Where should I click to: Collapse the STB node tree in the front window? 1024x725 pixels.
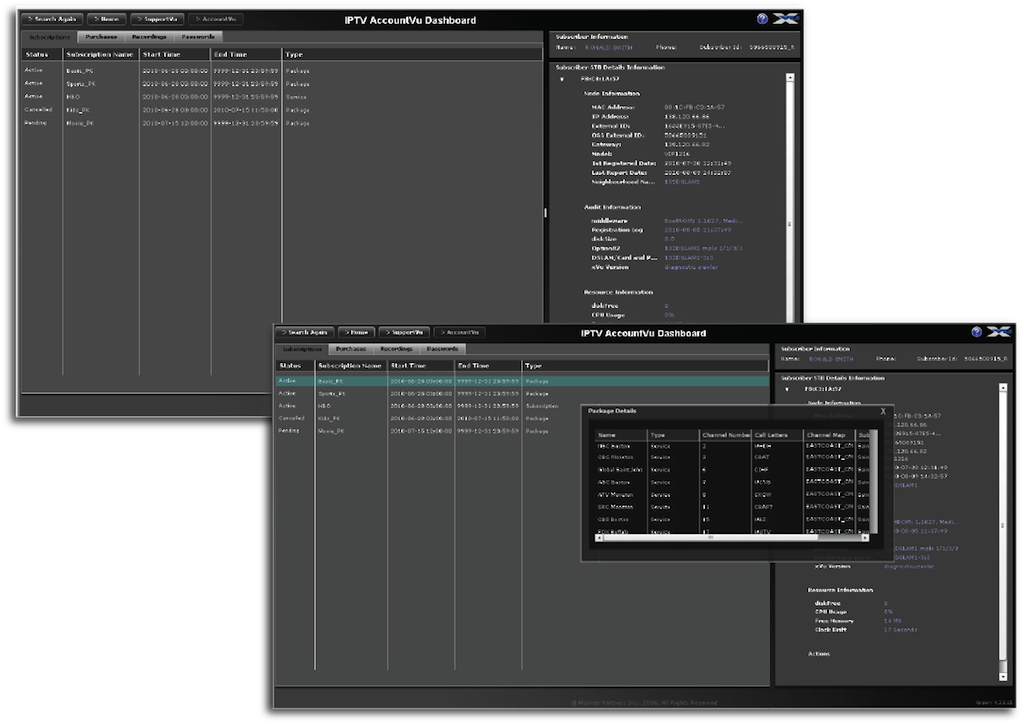click(x=786, y=390)
